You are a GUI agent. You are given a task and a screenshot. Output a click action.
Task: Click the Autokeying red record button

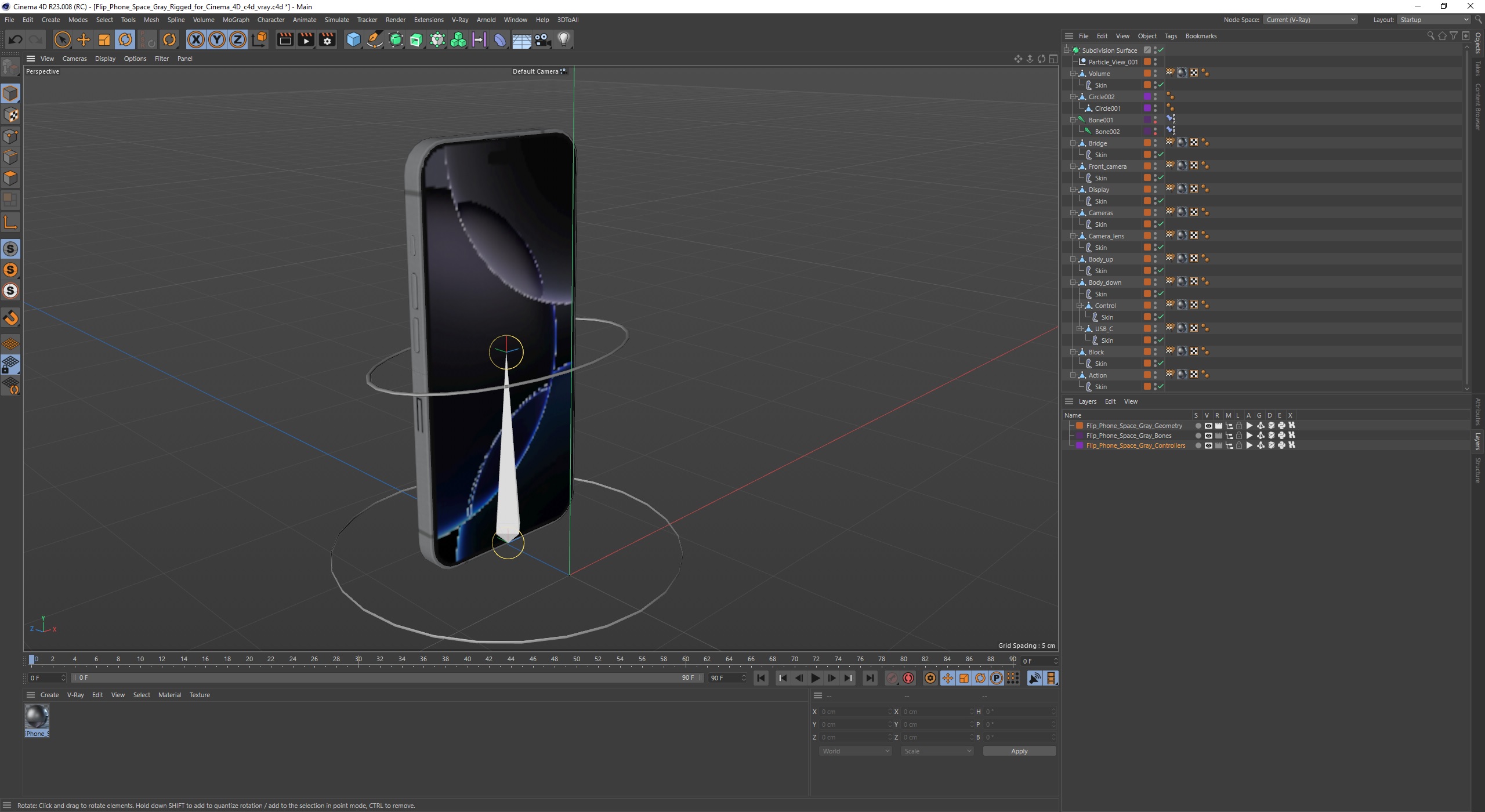[x=908, y=678]
